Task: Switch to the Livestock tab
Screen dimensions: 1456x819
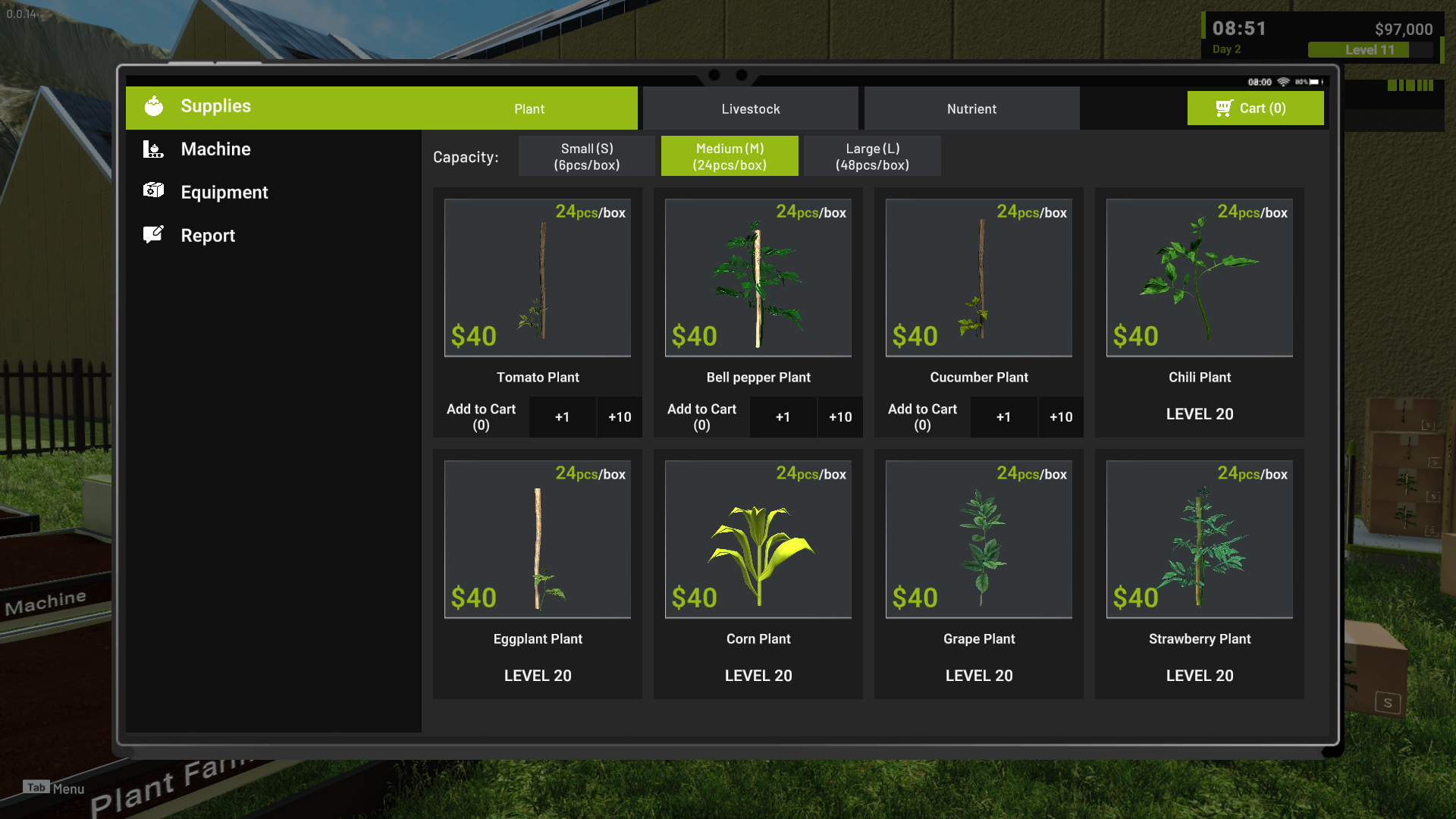Action: (751, 108)
